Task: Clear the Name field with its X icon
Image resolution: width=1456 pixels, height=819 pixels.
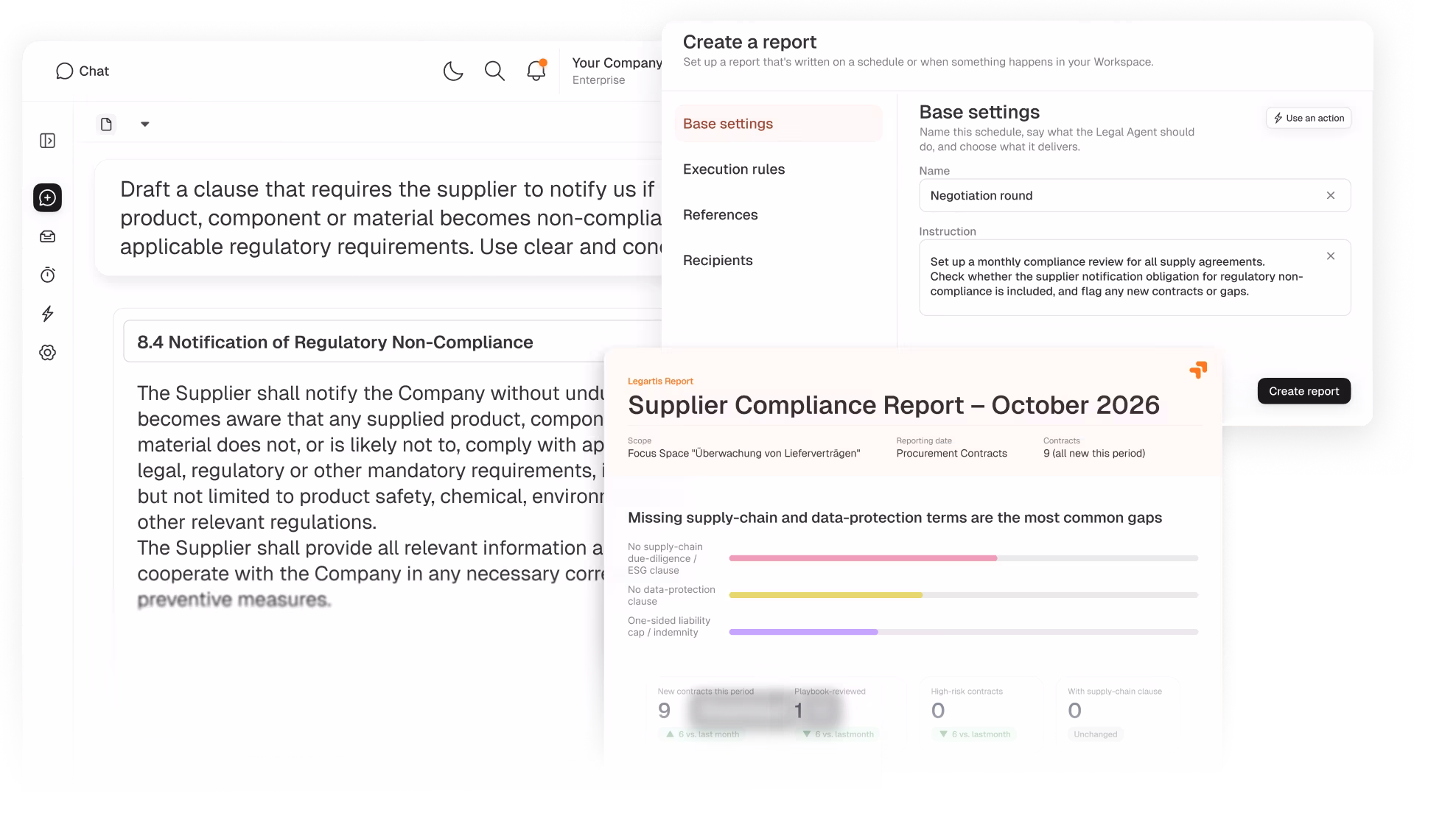Action: (x=1331, y=195)
